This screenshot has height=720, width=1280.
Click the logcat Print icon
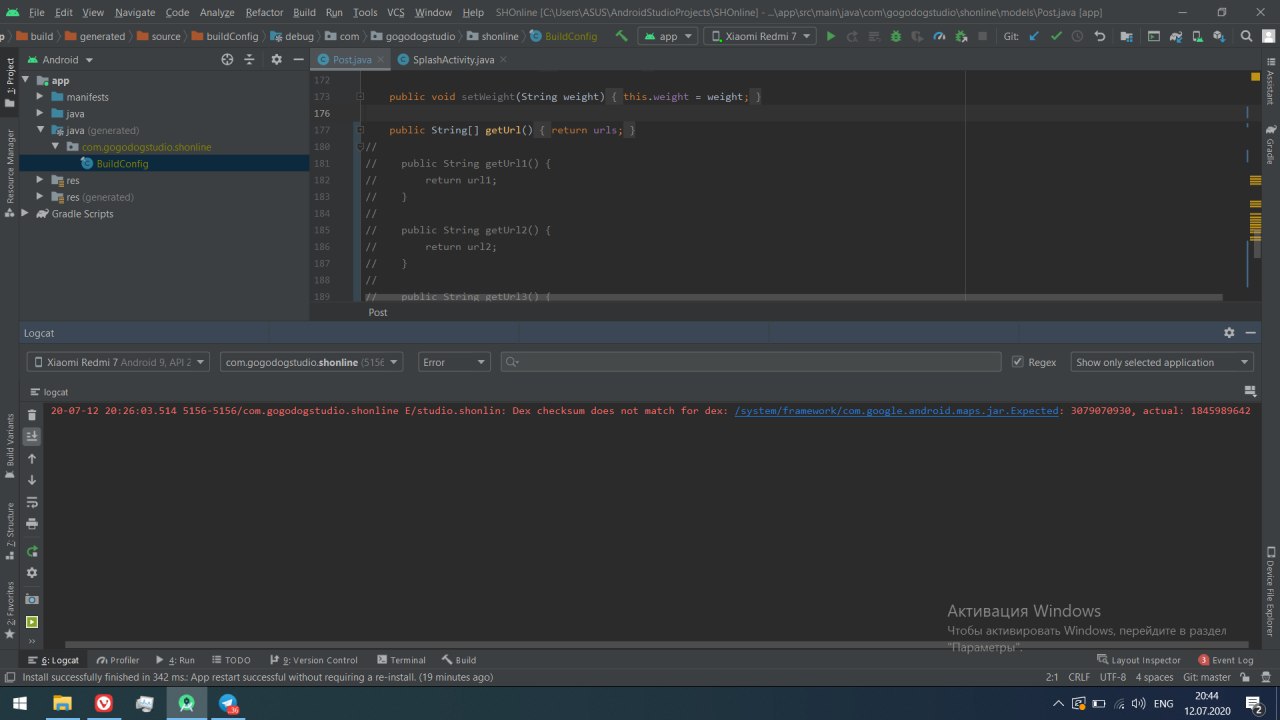(32, 524)
